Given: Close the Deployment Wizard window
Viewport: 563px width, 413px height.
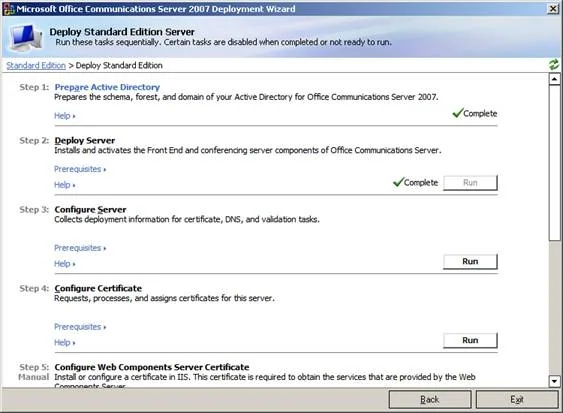Looking at the screenshot, I should (553, 9).
